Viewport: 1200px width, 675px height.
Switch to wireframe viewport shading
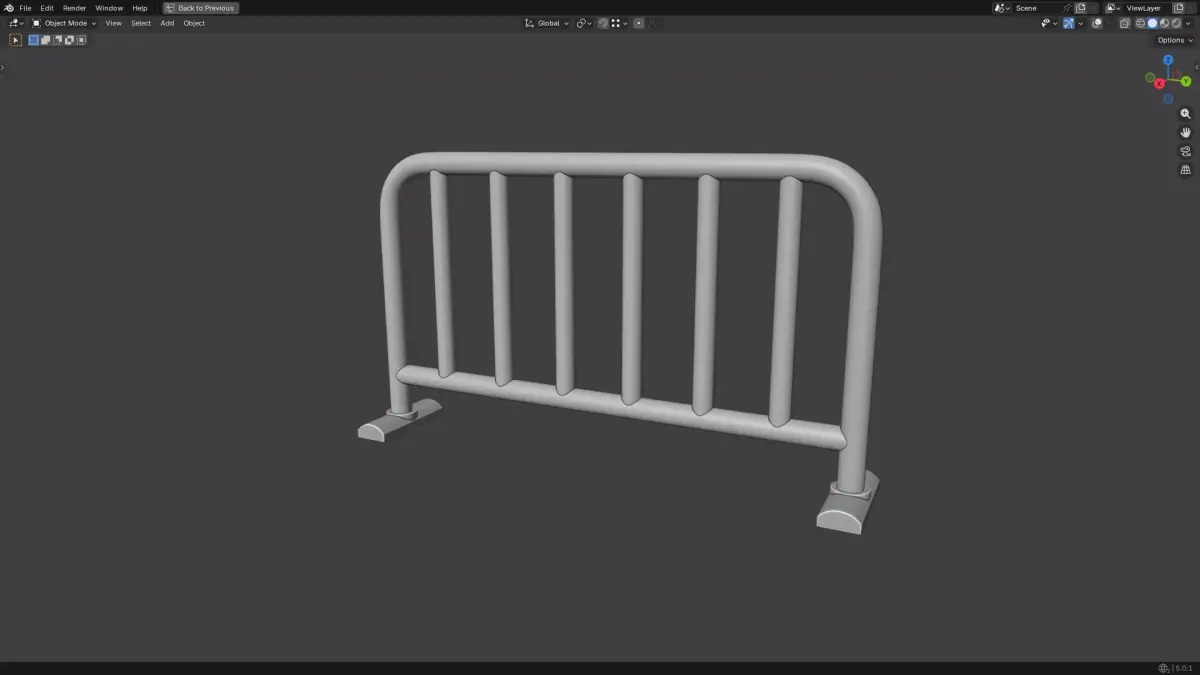point(1139,23)
